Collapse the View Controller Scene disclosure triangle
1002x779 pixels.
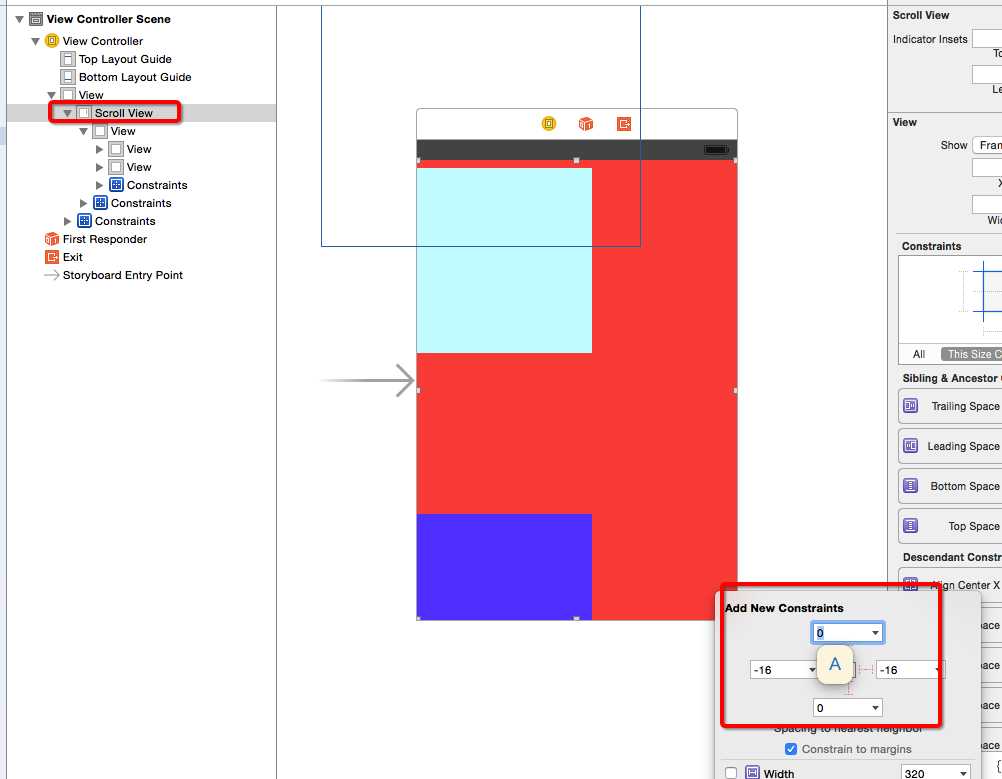[x=19, y=19]
